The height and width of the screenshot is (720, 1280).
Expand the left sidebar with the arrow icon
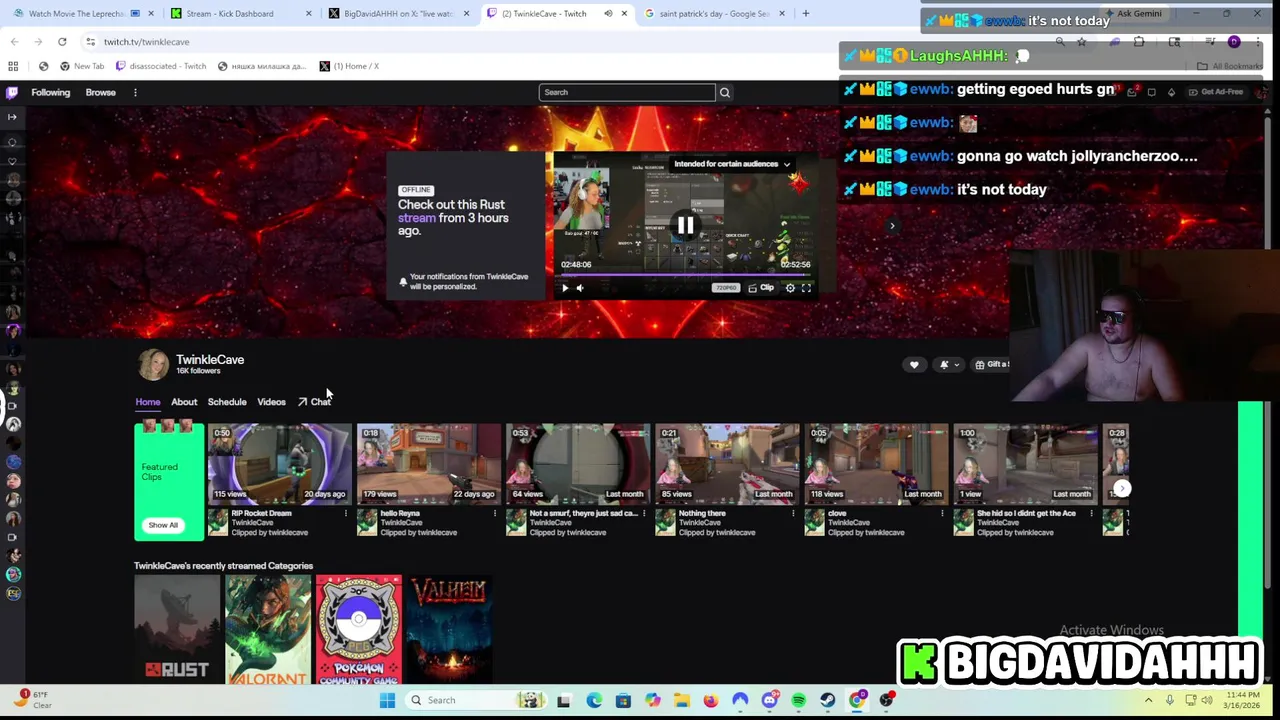point(12,117)
